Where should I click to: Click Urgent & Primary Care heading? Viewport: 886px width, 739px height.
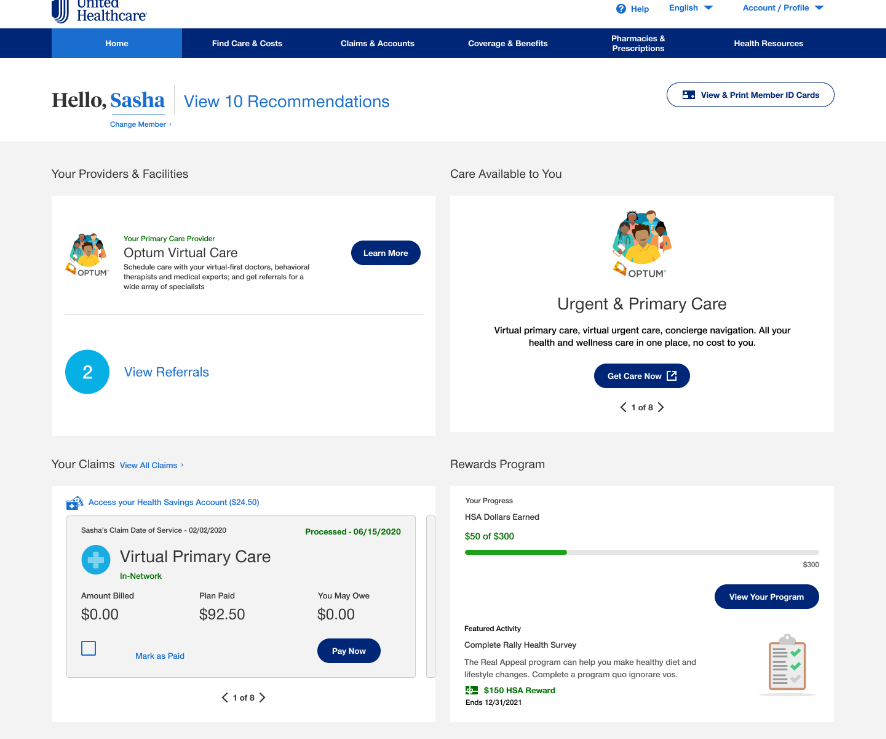point(642,304)
